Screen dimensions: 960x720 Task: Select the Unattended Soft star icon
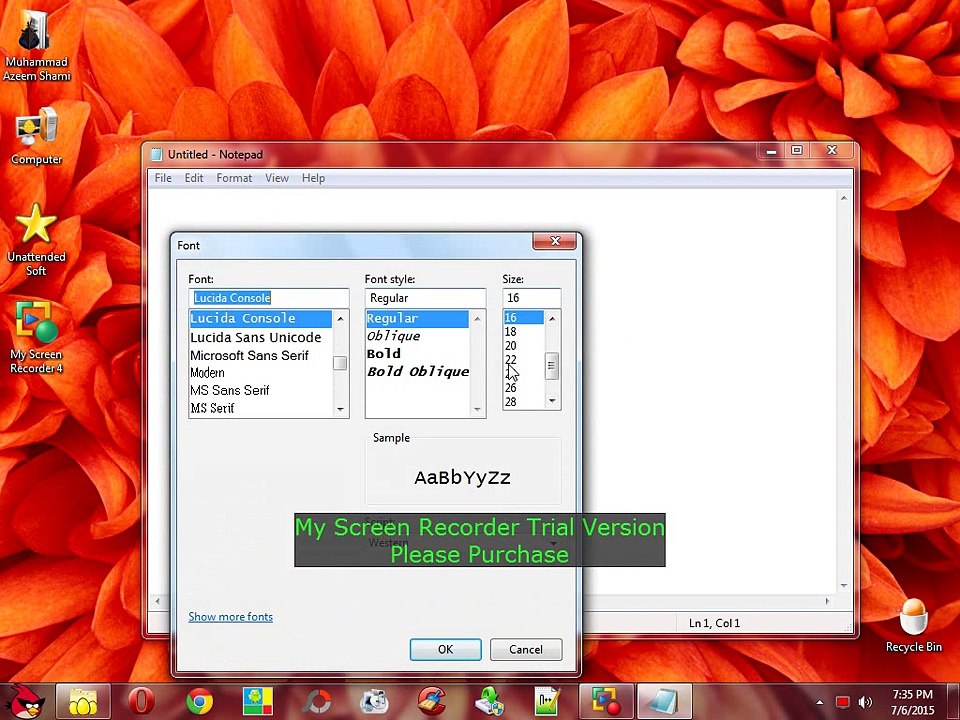(36, 240)
